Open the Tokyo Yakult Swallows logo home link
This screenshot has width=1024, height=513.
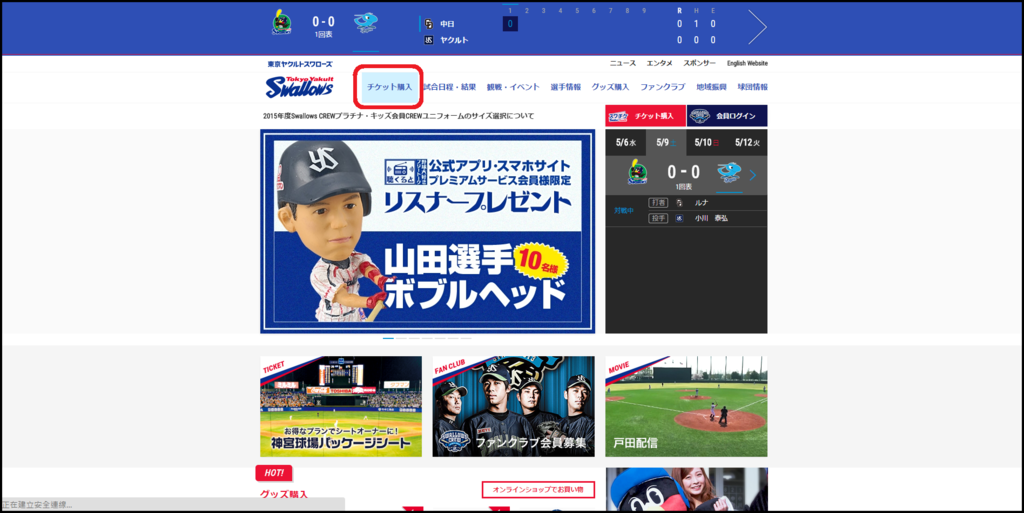pos(300,87)
